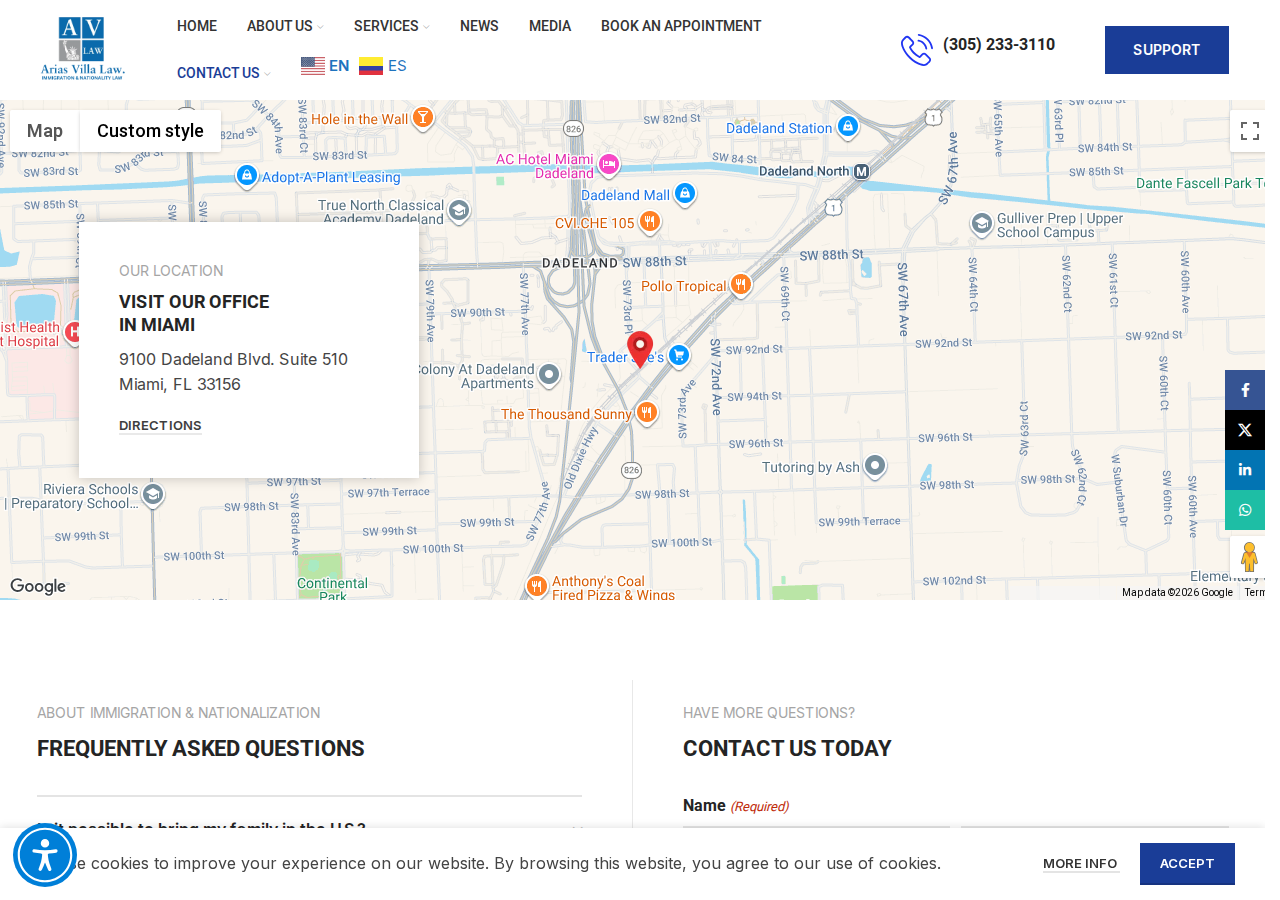Select the Gulliver Prep school marker
This screenshot has width=1280, height=900.
982,224
